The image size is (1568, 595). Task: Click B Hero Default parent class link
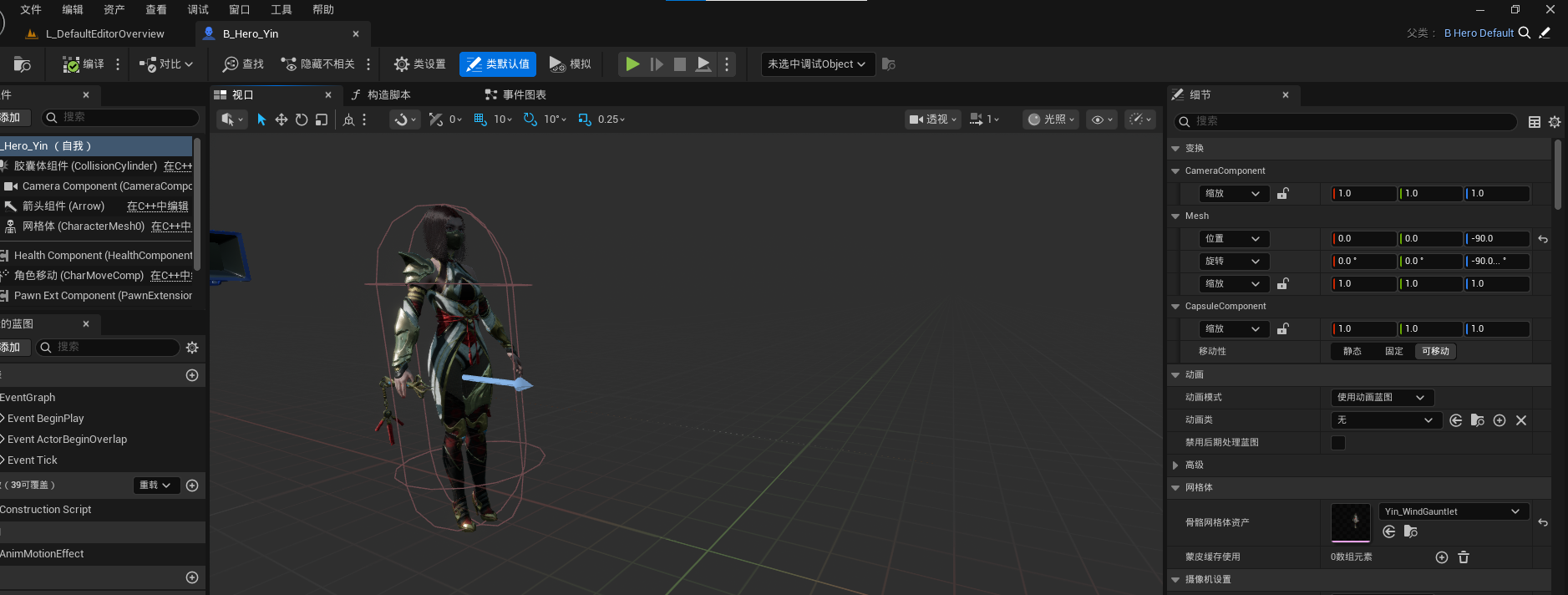pos(1479,33)
